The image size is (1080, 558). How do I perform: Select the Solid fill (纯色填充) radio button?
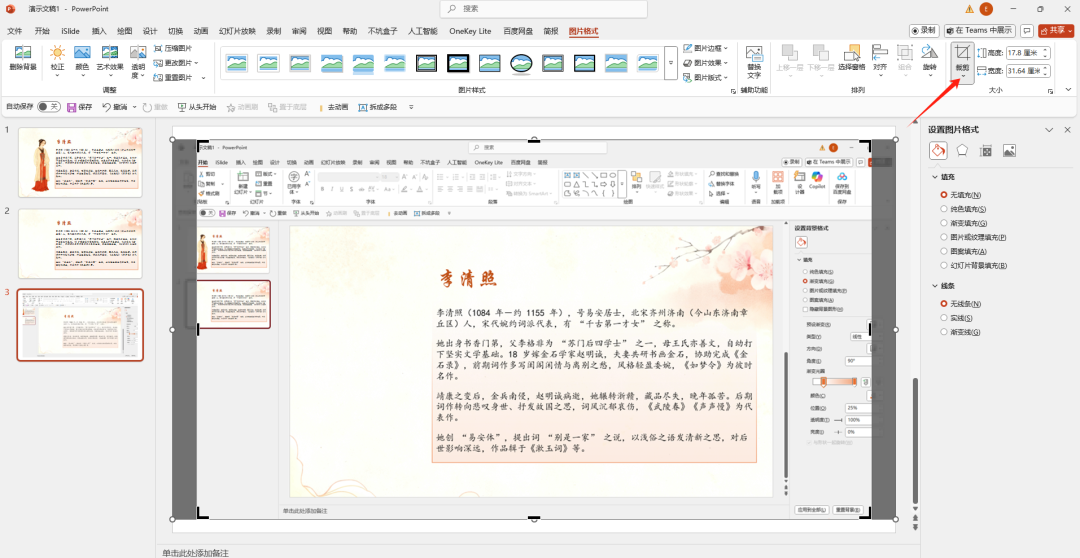click(943, 209)
